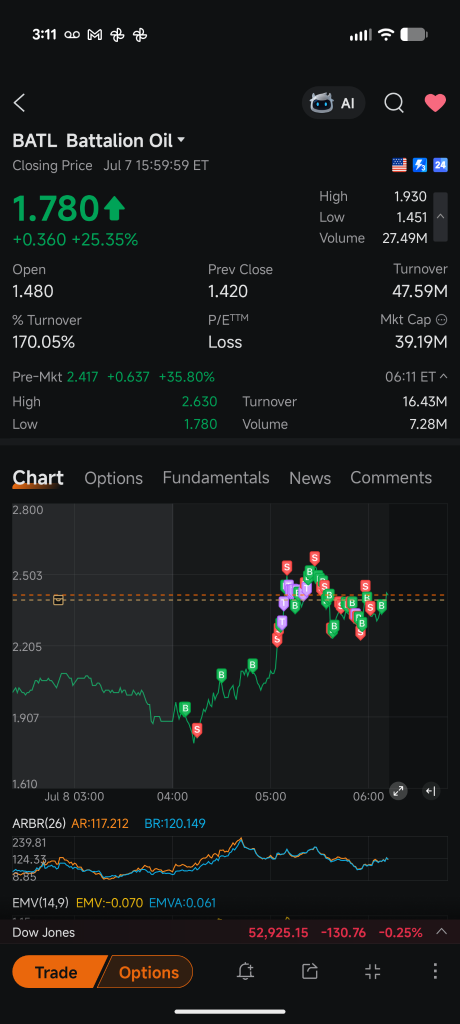
Task: Toggle the pink heart favorite icon
Action: pyautogui.click(x=435, y=103)
